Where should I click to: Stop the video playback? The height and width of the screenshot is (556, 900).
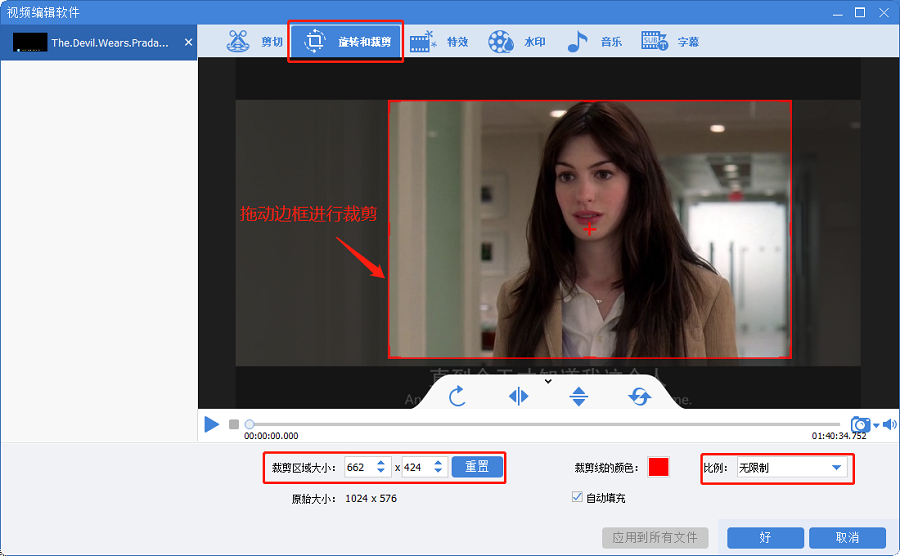234,424
